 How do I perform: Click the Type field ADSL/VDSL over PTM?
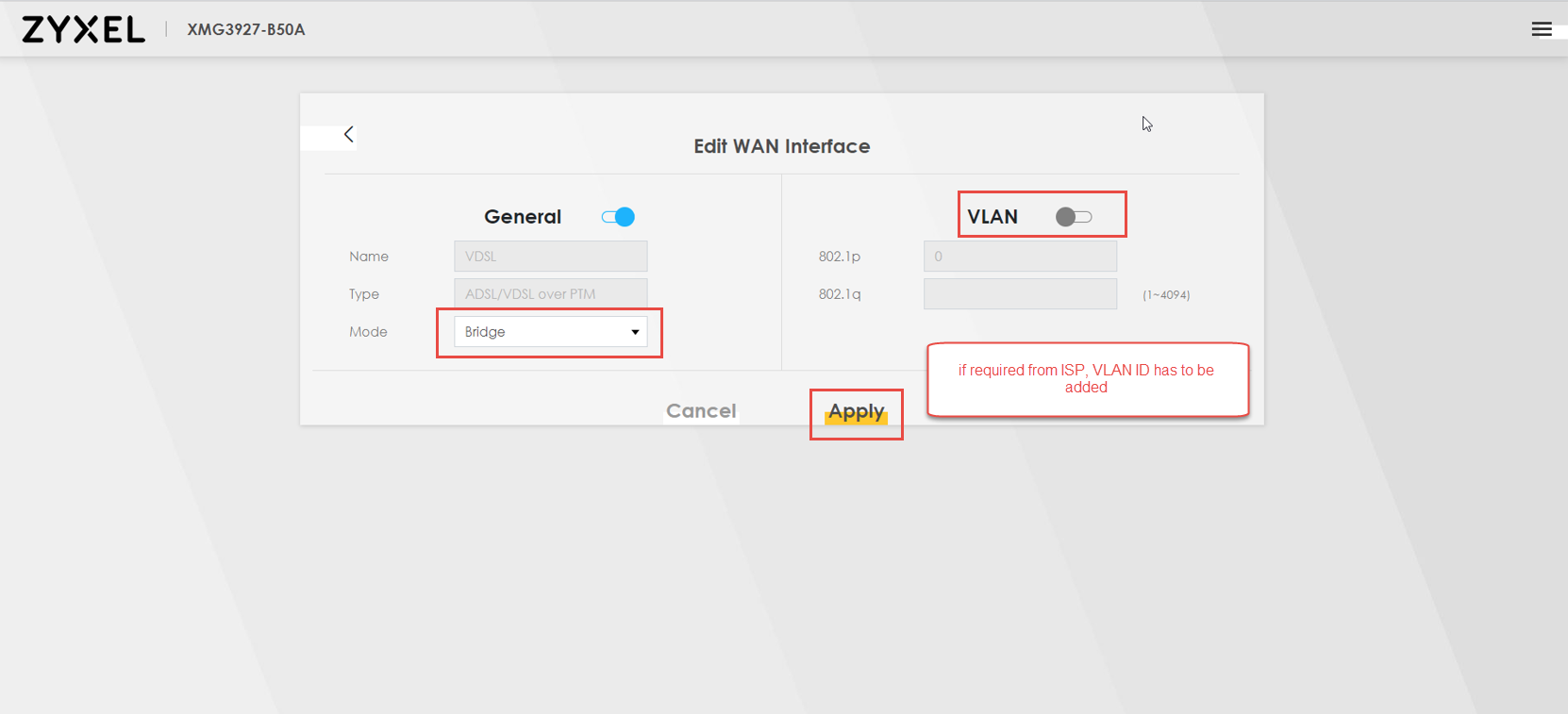[x=551, y=294]
